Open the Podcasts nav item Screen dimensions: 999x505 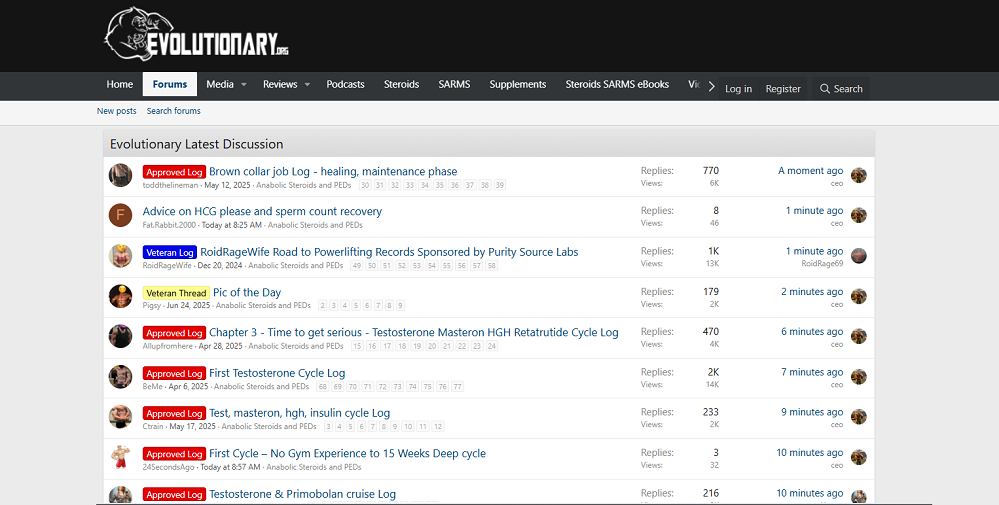[345, 84]
